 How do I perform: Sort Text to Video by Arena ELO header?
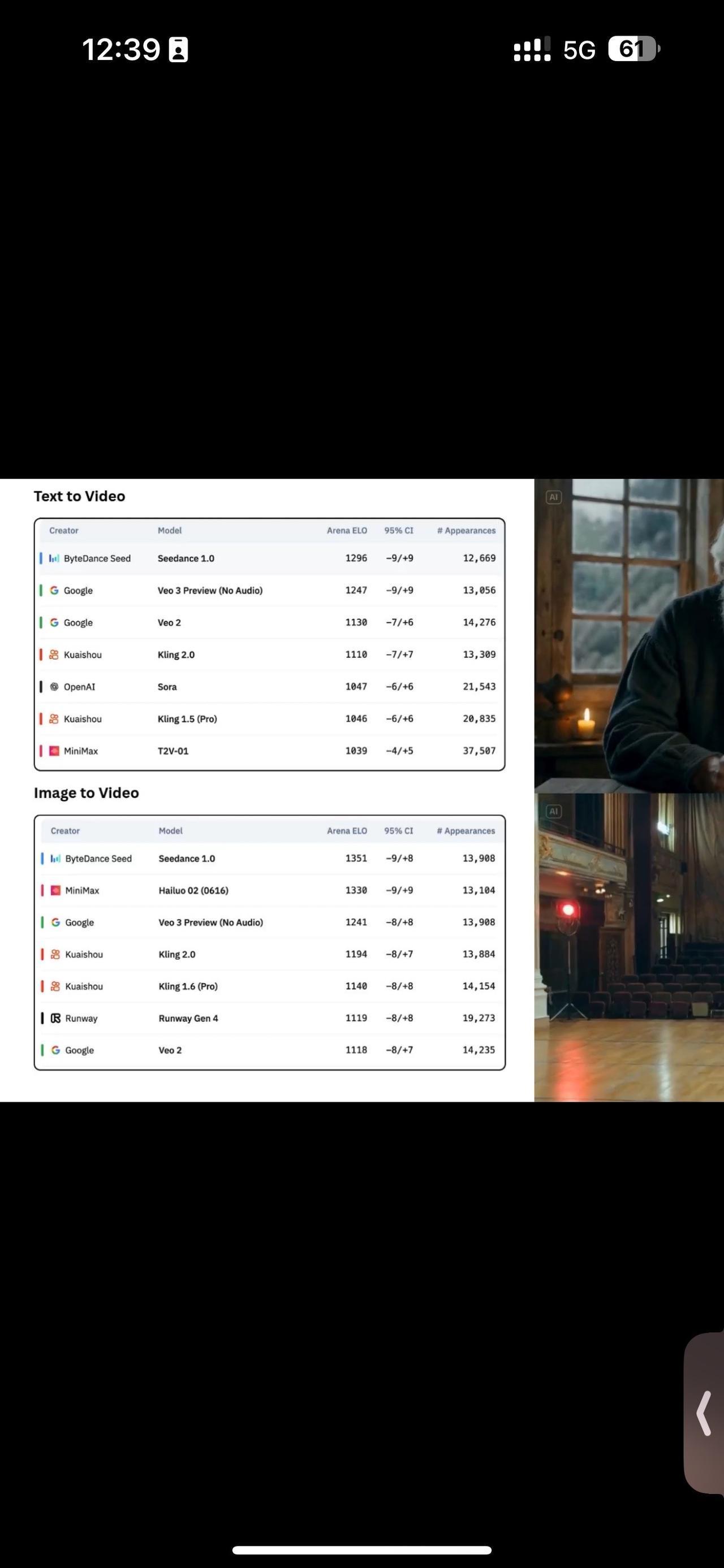[x=347, y=531]
